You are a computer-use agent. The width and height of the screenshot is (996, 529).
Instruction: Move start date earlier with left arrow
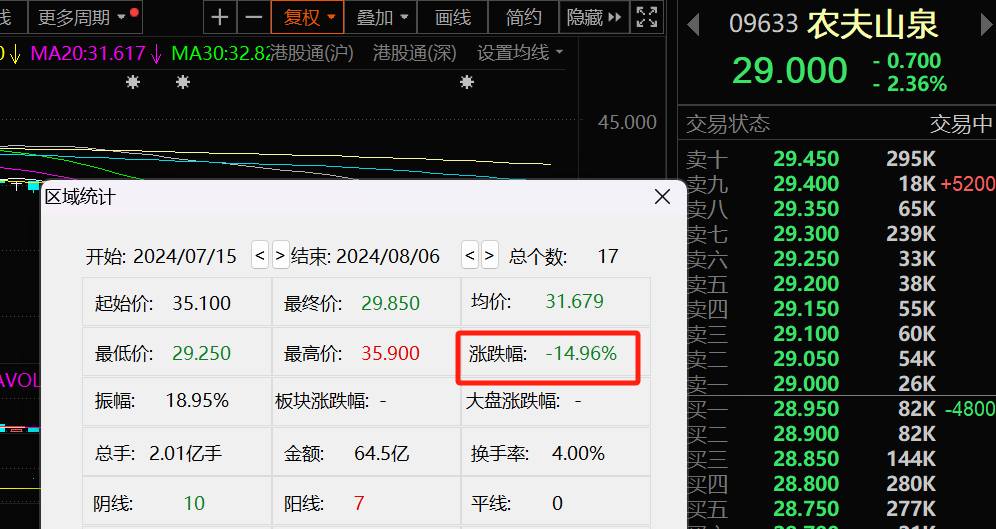click(260, 256)
